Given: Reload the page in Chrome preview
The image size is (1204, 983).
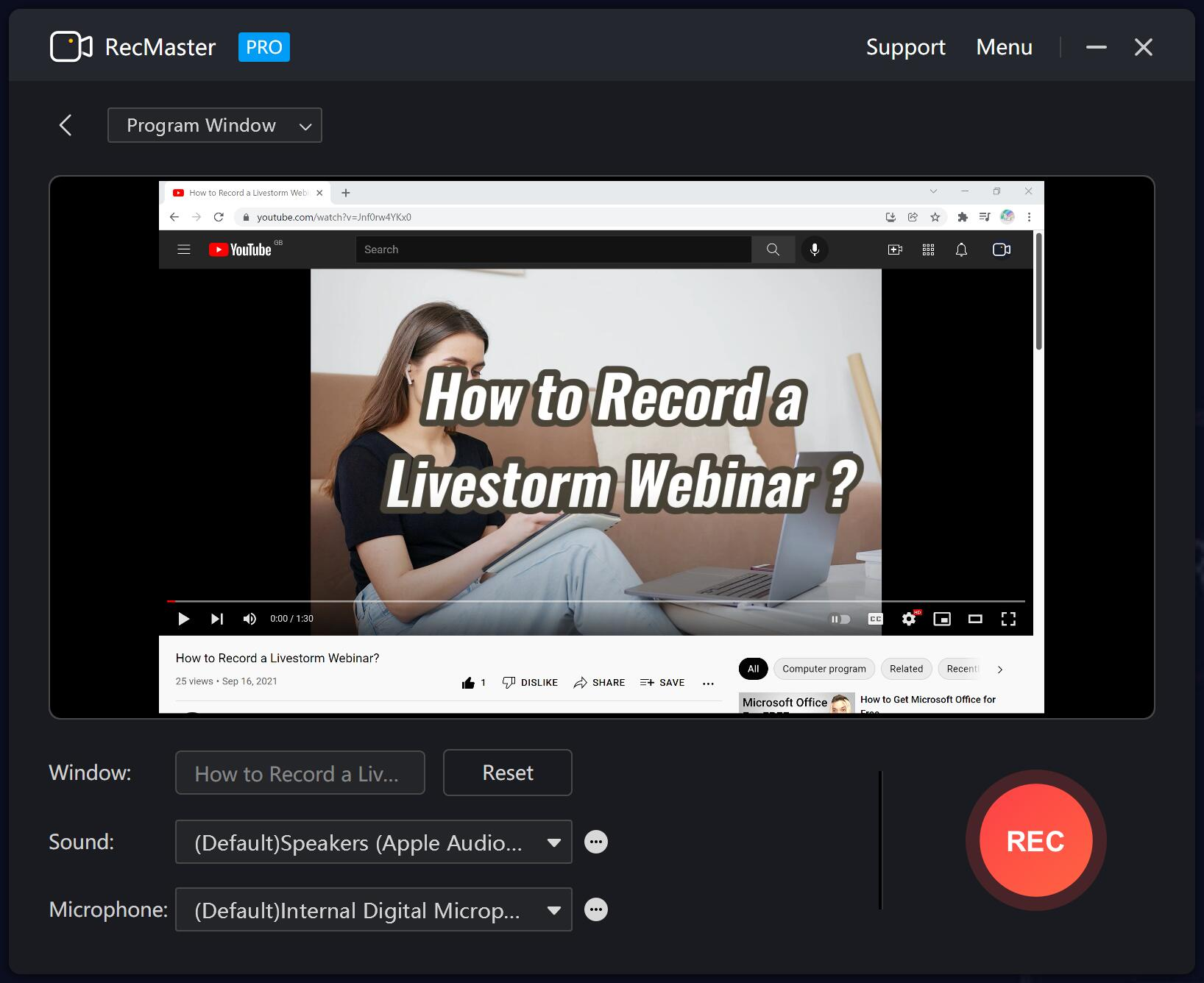Looking at the screenshot, I should tap(219, 217).
